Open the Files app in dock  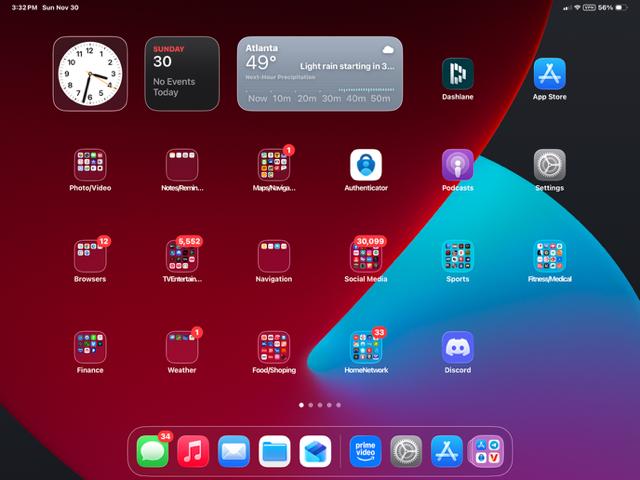click(x=274, y=451)
